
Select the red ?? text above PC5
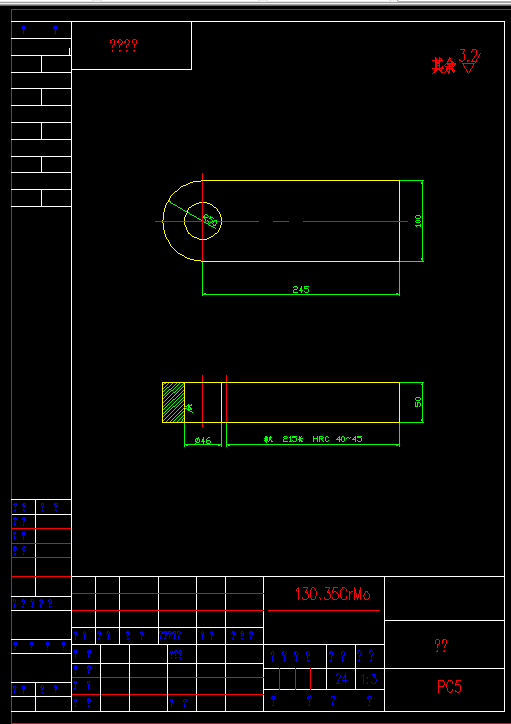point(441,645)
